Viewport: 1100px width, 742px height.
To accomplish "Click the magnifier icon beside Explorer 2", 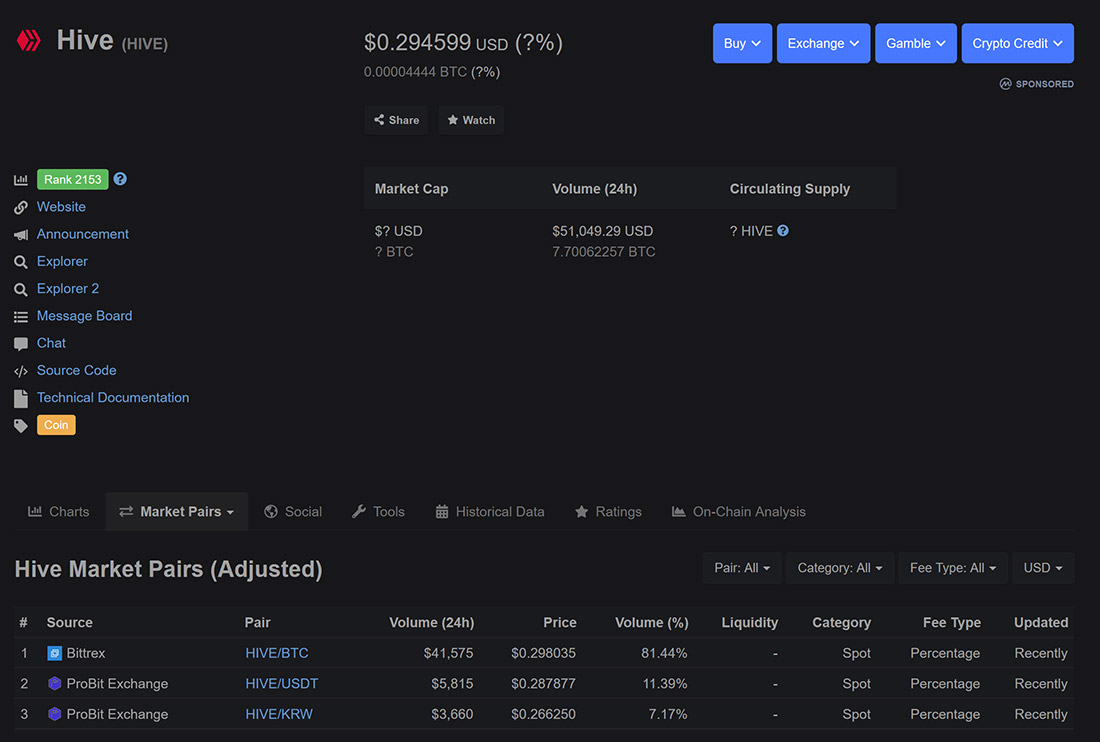I will (x=21, y=289).
